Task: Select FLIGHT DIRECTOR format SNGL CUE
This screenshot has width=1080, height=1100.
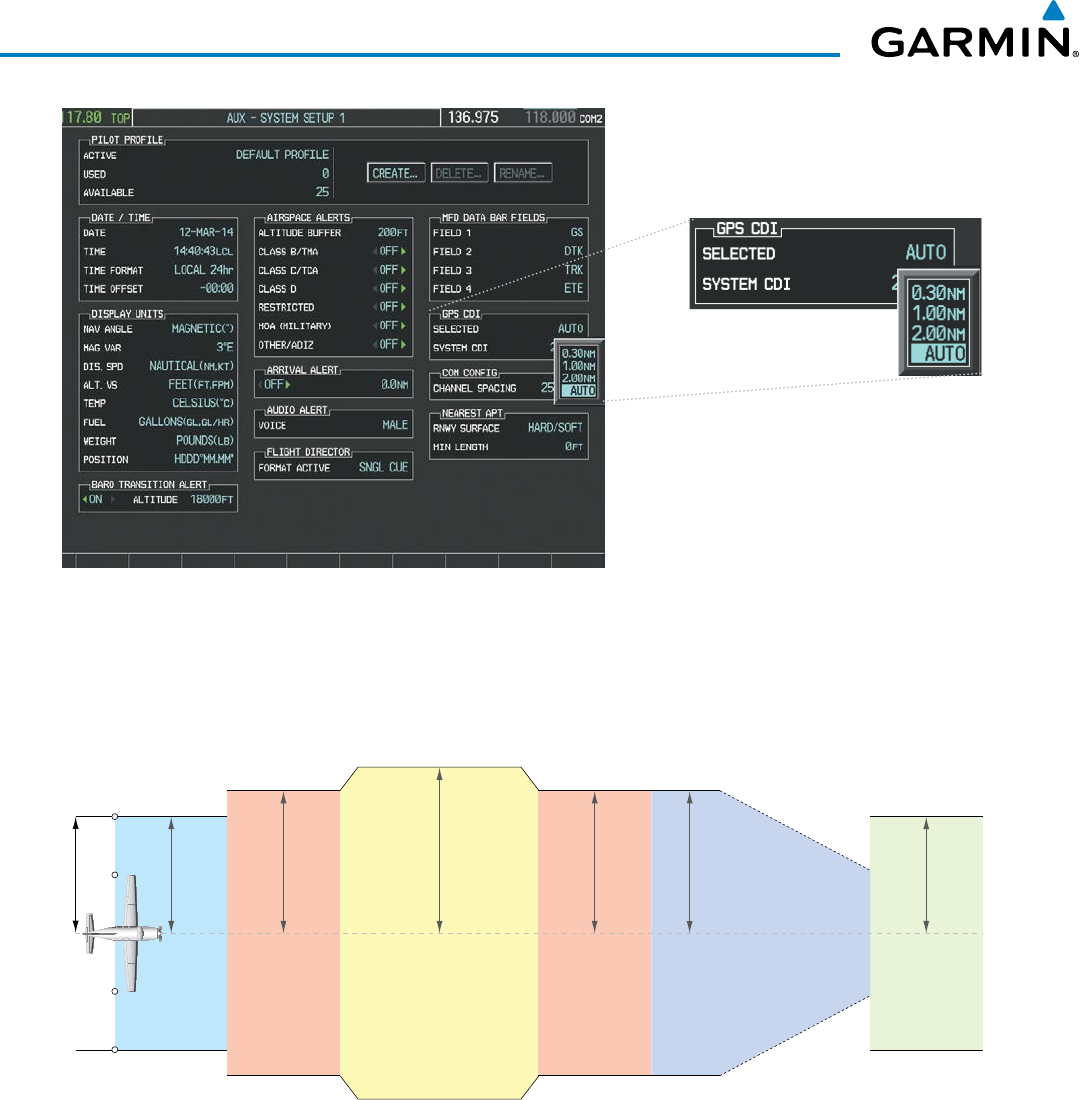Action: [x=383, y=467]
